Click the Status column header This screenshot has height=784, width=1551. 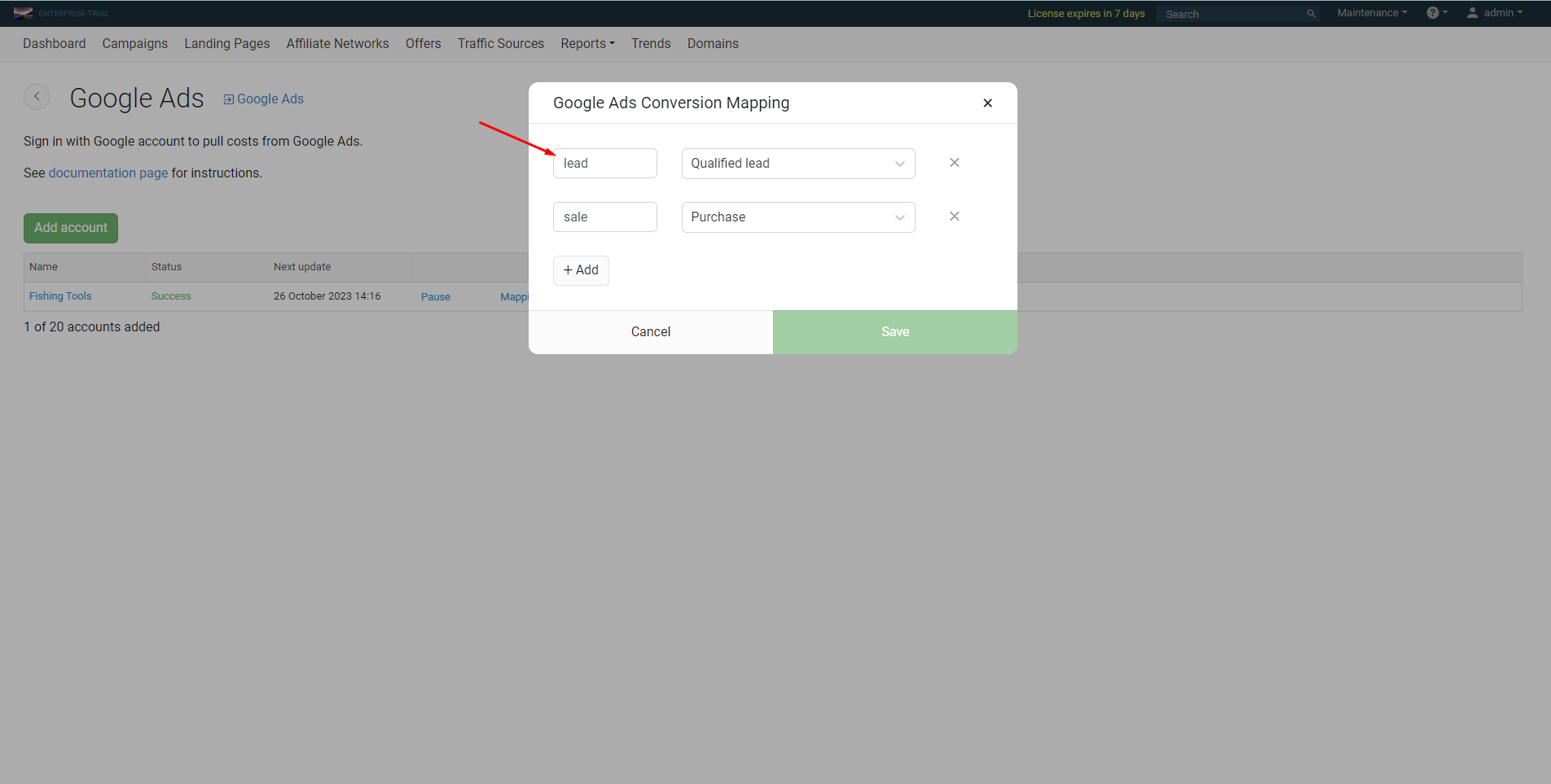[166, 267]
